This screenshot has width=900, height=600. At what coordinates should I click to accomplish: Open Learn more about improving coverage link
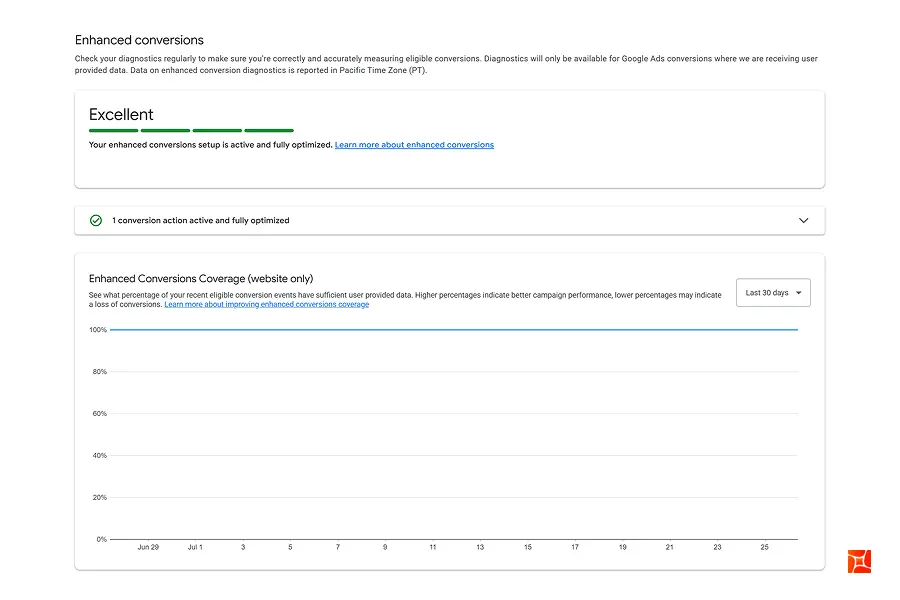[x=266, y=304]
